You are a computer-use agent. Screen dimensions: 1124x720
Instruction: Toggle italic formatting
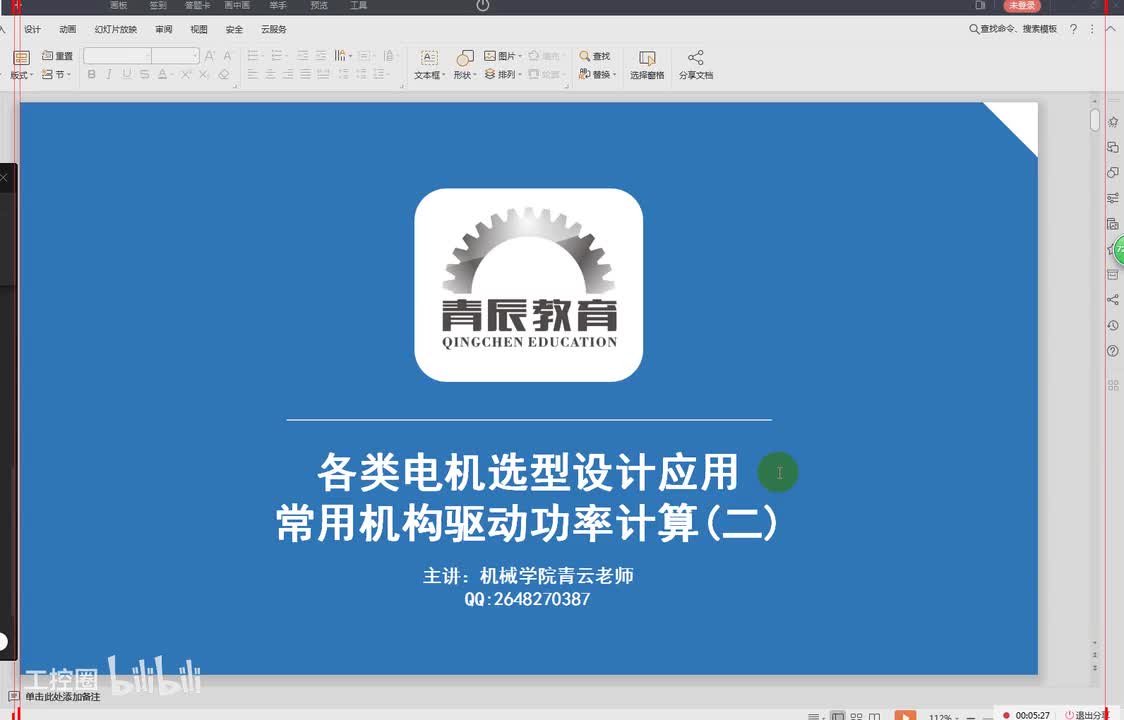point(109,74)
